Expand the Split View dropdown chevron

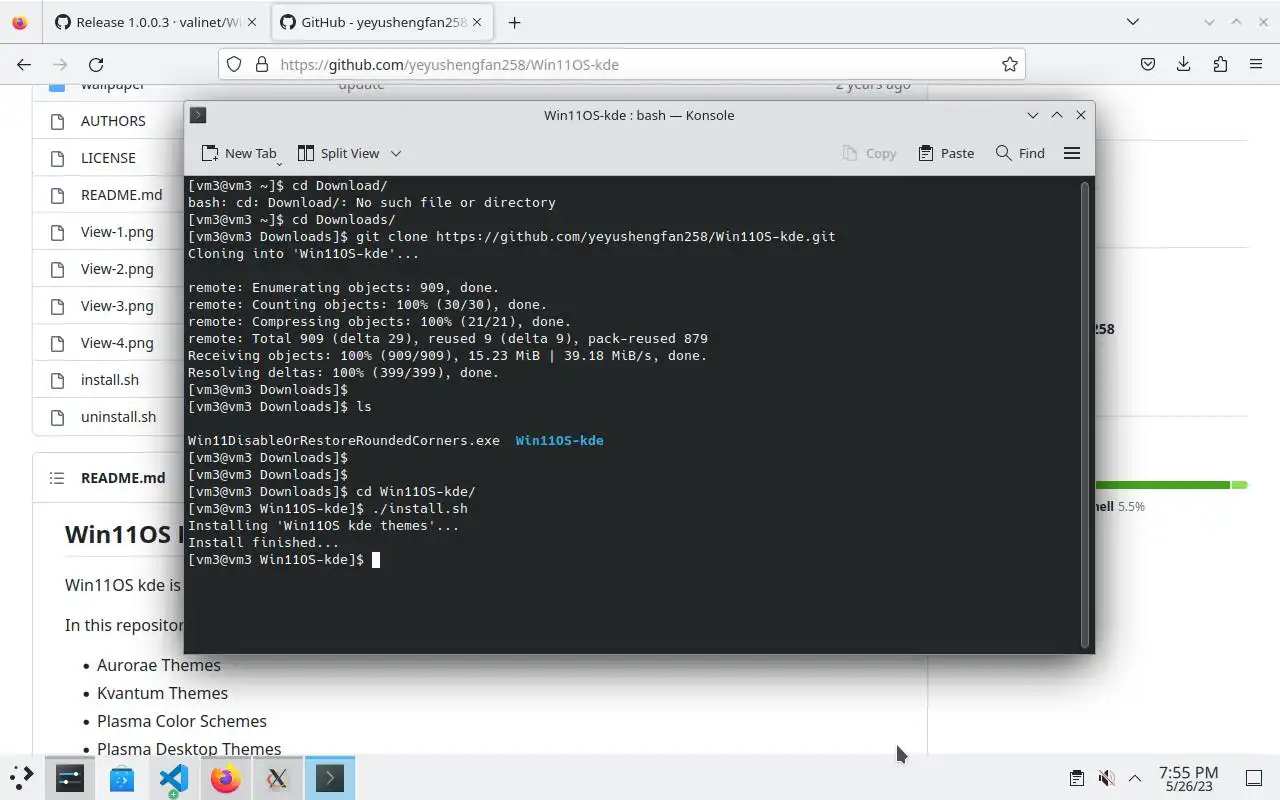pos(396,153)
